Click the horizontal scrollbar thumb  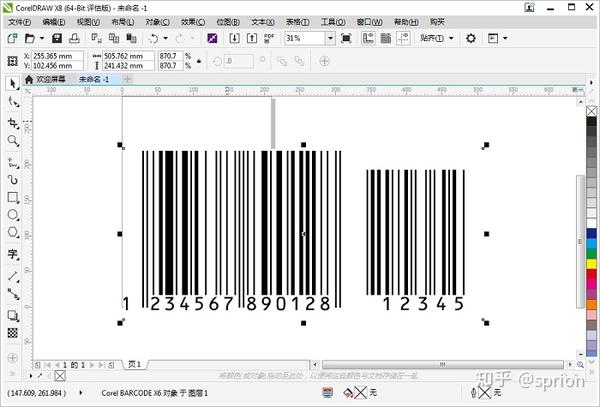443,365
